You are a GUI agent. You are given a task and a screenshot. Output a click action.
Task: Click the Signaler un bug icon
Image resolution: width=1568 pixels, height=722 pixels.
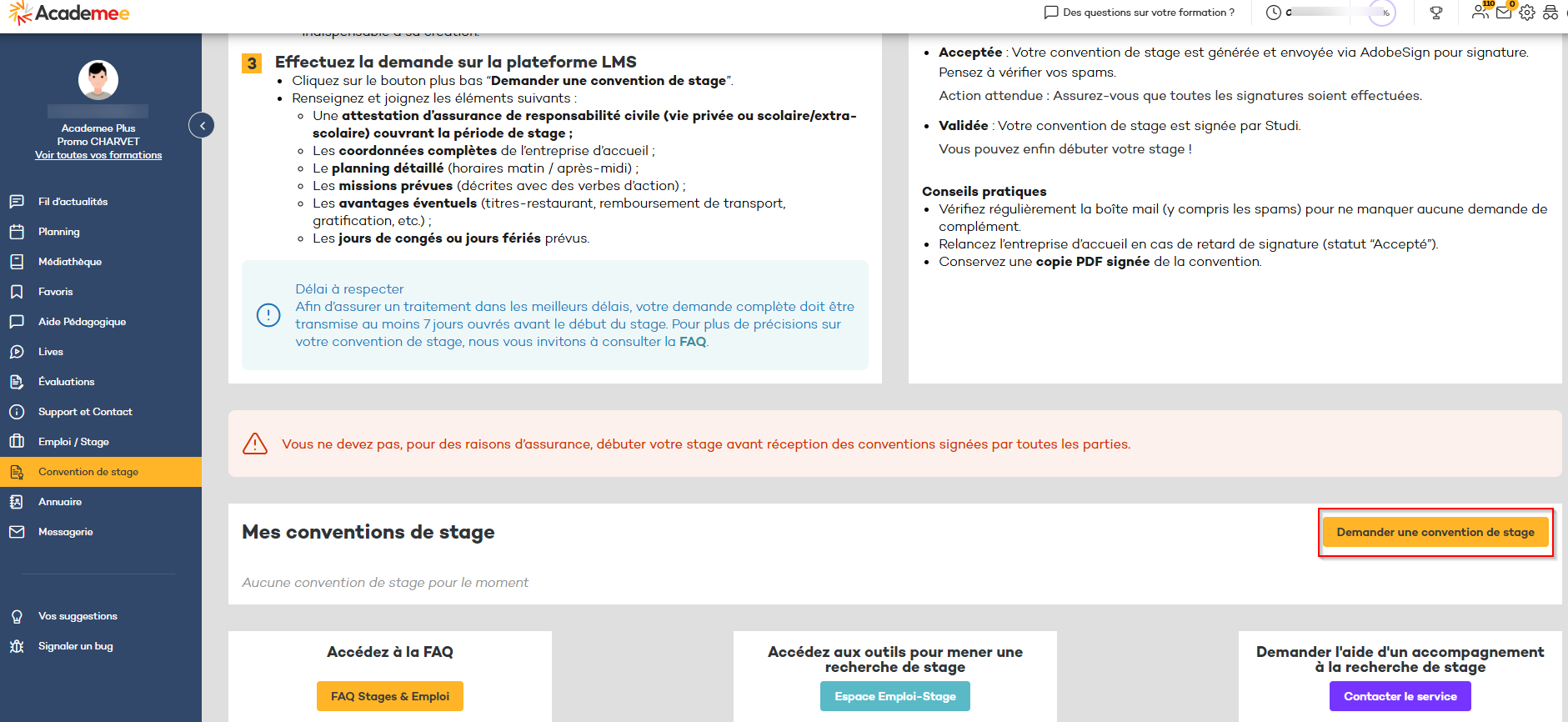pos(17,646)
